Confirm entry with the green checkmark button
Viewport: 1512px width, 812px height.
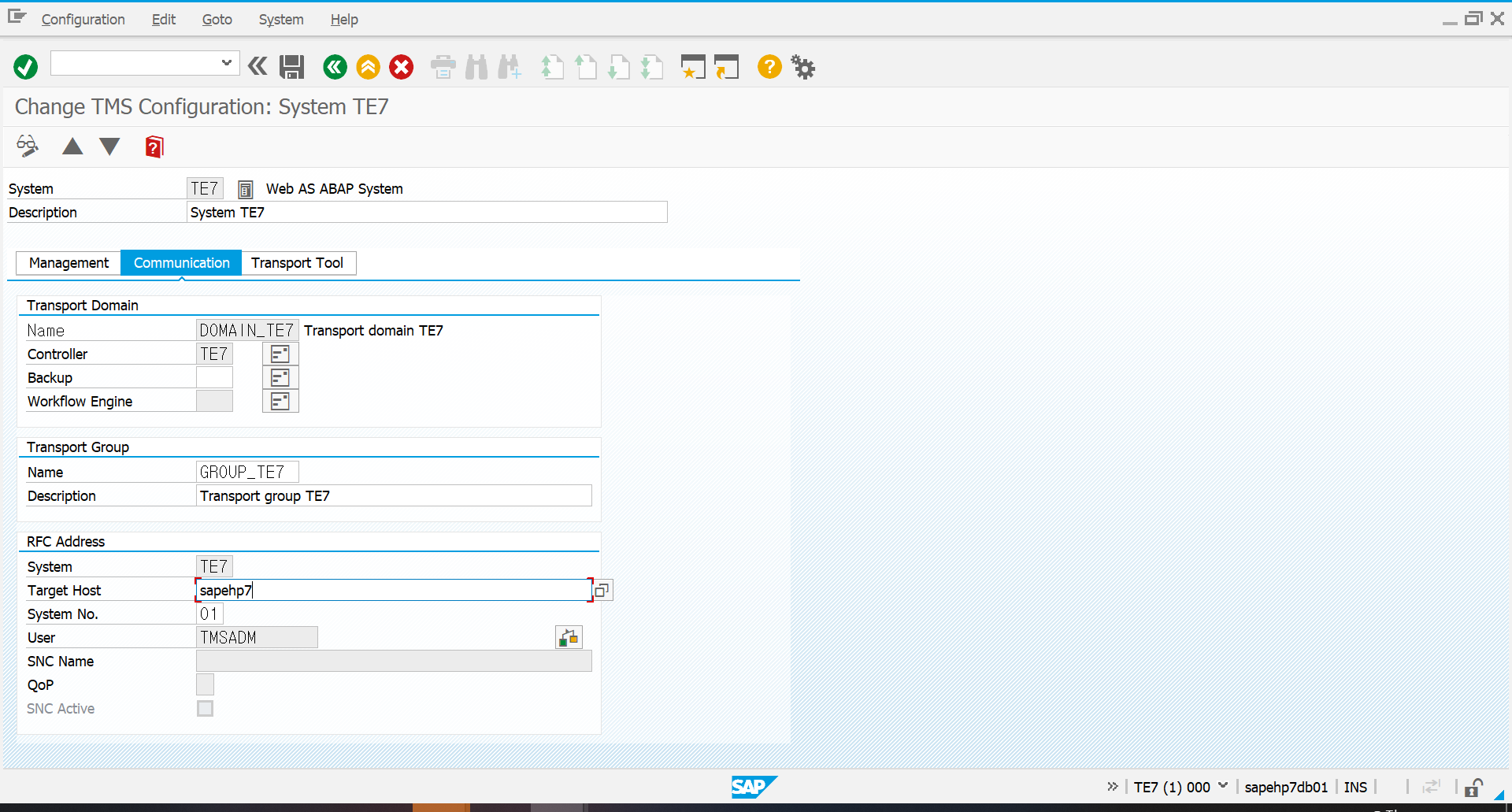point(24,67)
